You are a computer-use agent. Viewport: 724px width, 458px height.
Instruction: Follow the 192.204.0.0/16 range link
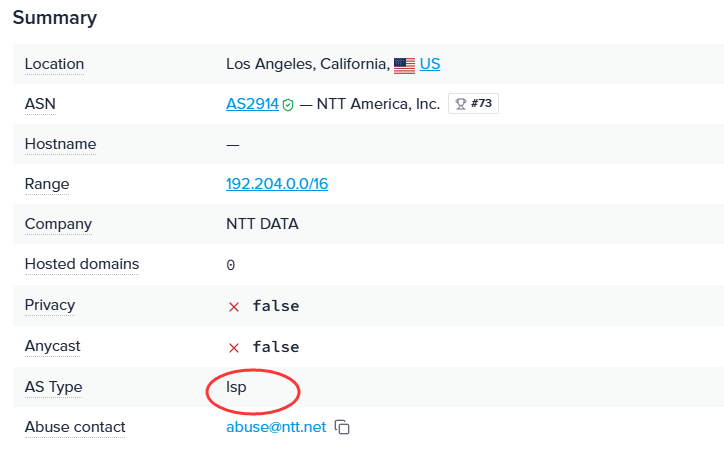click(277, 184)
